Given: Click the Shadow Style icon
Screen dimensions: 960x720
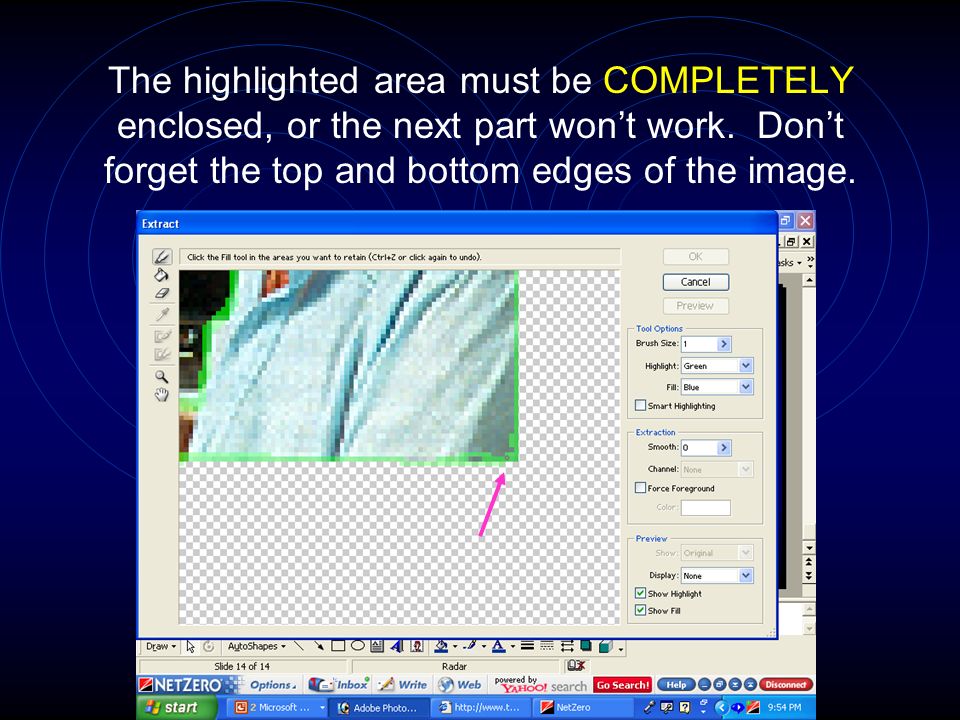Looking at the screenshot, I should pyautogui.click(x=586, y=646).
